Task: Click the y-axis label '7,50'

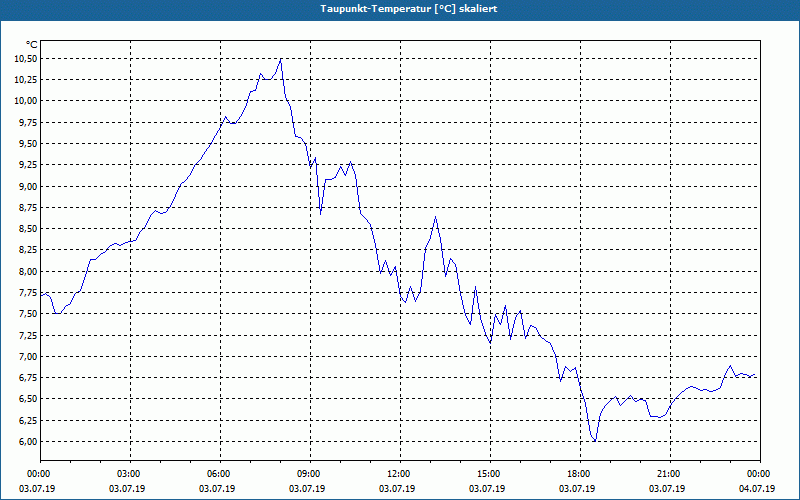Action: click(28, 314)
